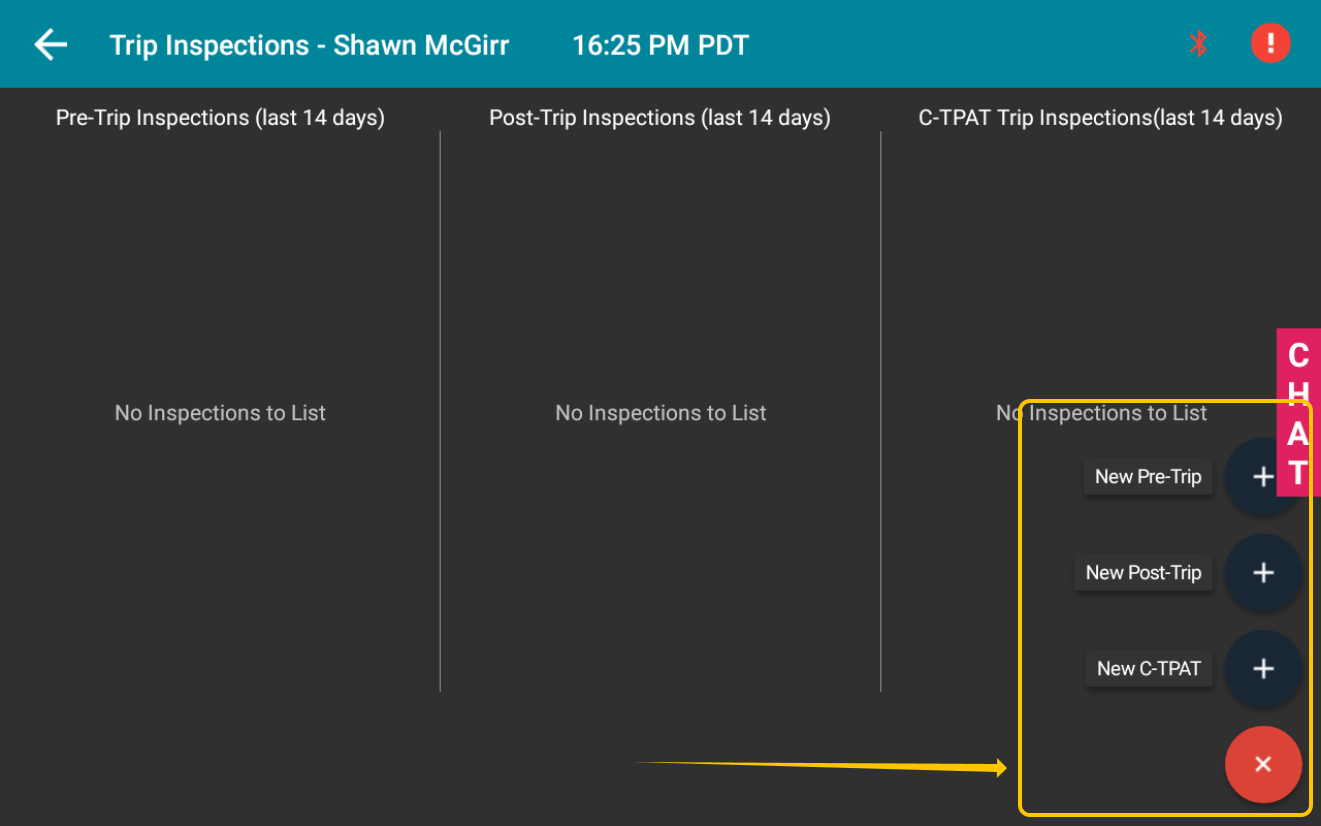Viewport: 1321px width, 826px height.
Task: Click the Pre-Trip Inspections column header
Action: click(x=220, y=118)
